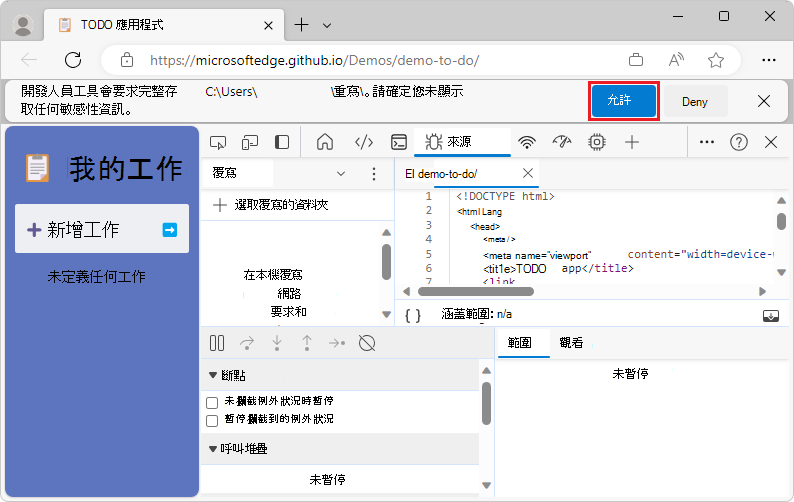This screenshot has width=794, height=502.
Task: Click the Read aloud icon in address bar
Action: [676, 60]
